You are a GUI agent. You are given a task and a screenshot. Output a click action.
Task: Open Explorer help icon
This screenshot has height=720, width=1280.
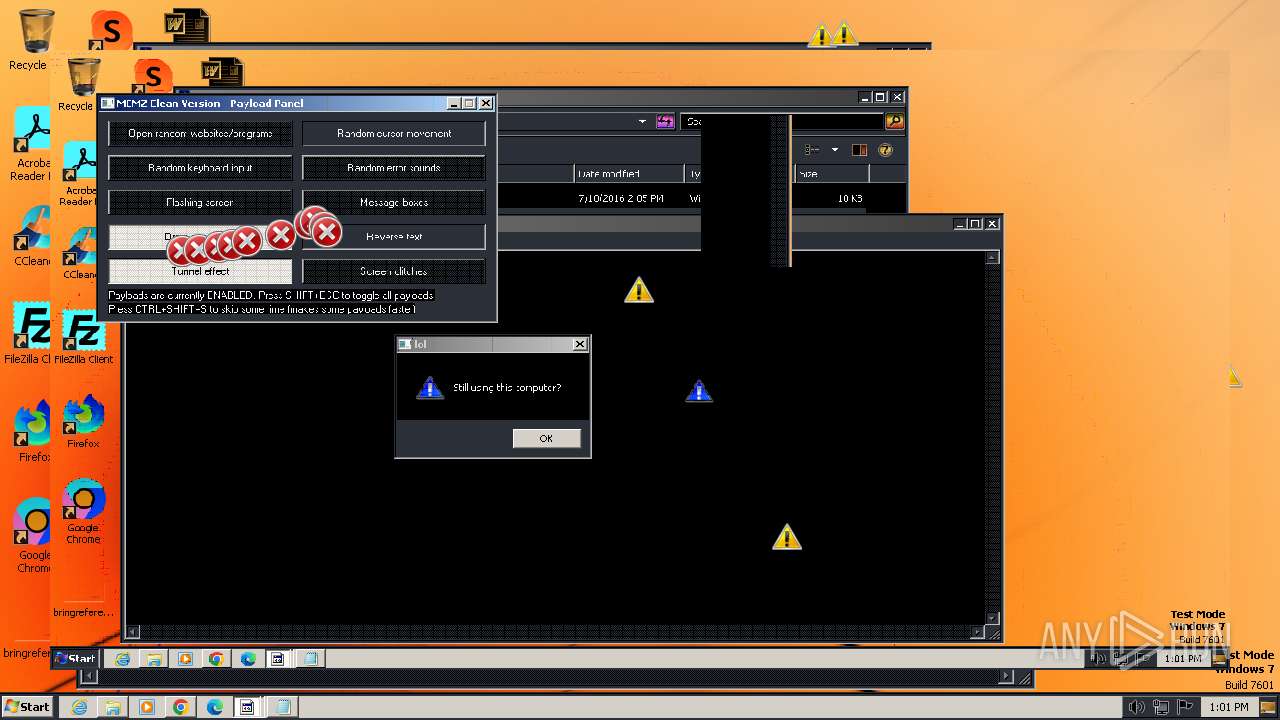click(885, 150)
